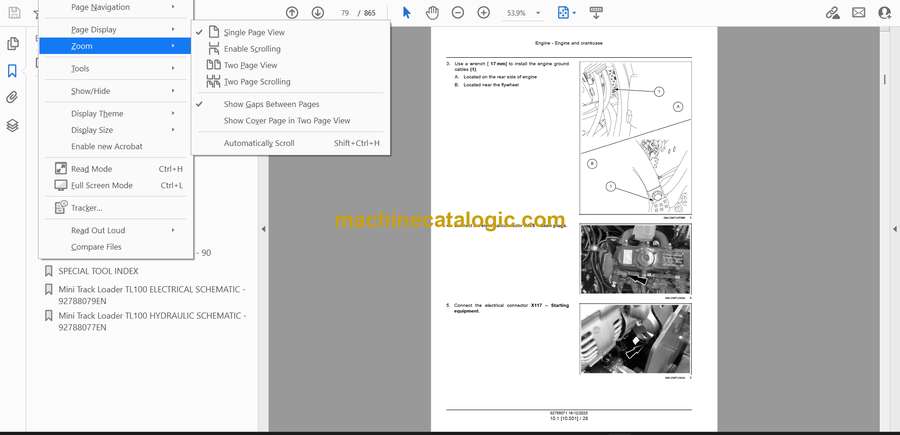900x435 pixels.
Task: Open the account profile icon
Action: [x=885, y=13]
